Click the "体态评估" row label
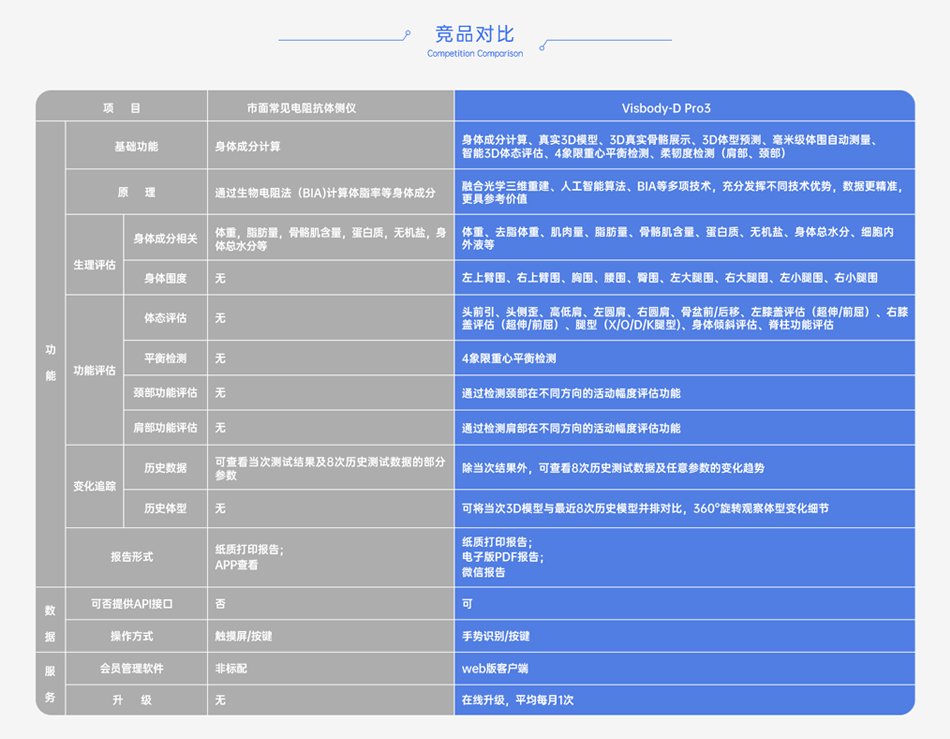The width and height of the screenshot is (950, 739). point(165,317)
